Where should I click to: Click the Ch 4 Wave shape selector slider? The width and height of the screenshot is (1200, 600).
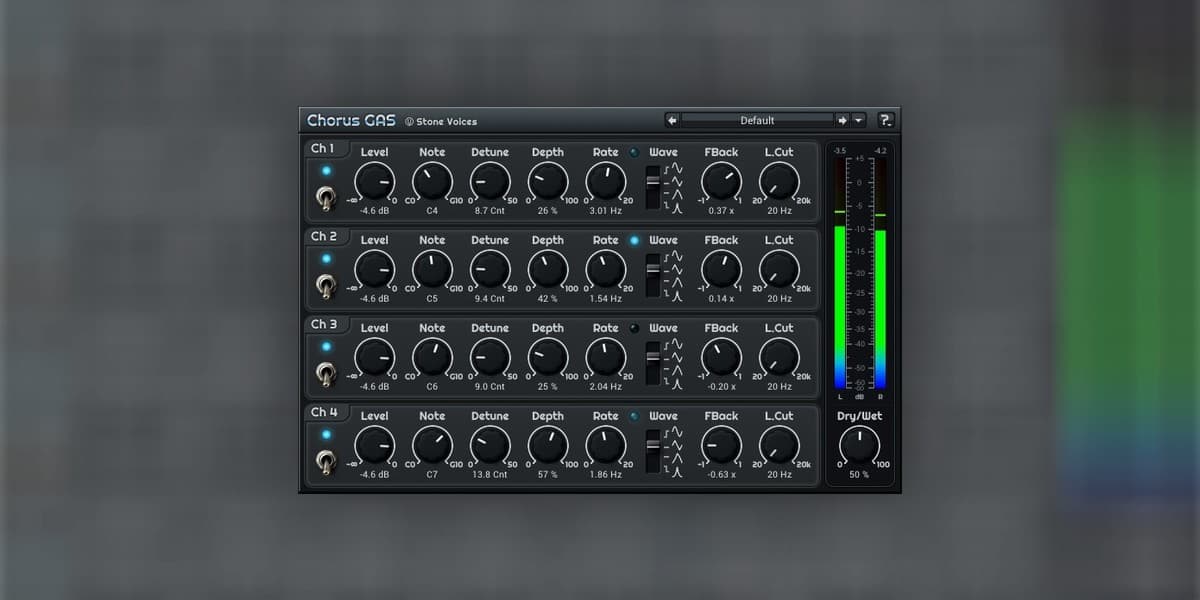(x=653, y=453)
